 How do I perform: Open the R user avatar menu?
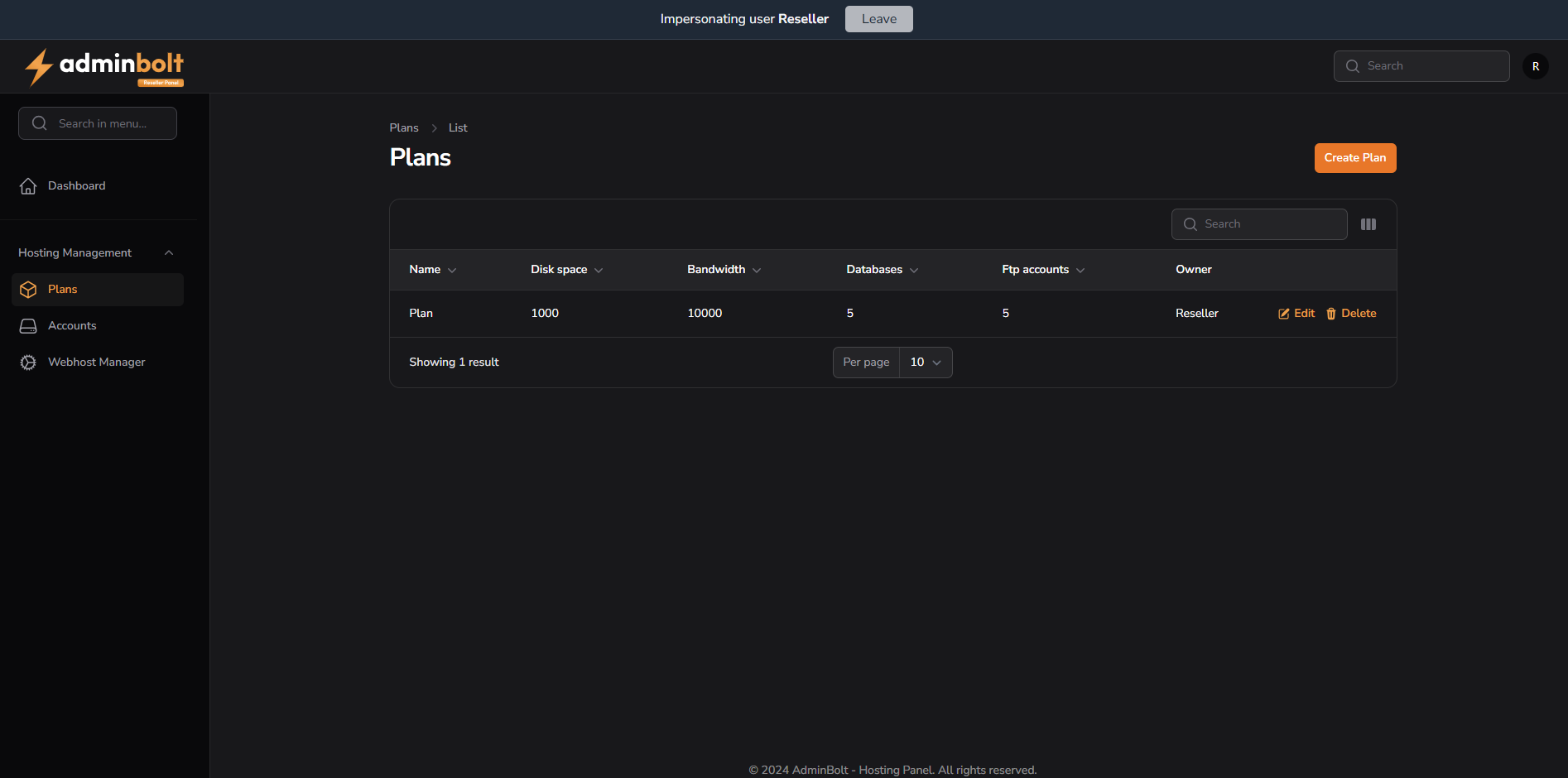[1536, 66]
